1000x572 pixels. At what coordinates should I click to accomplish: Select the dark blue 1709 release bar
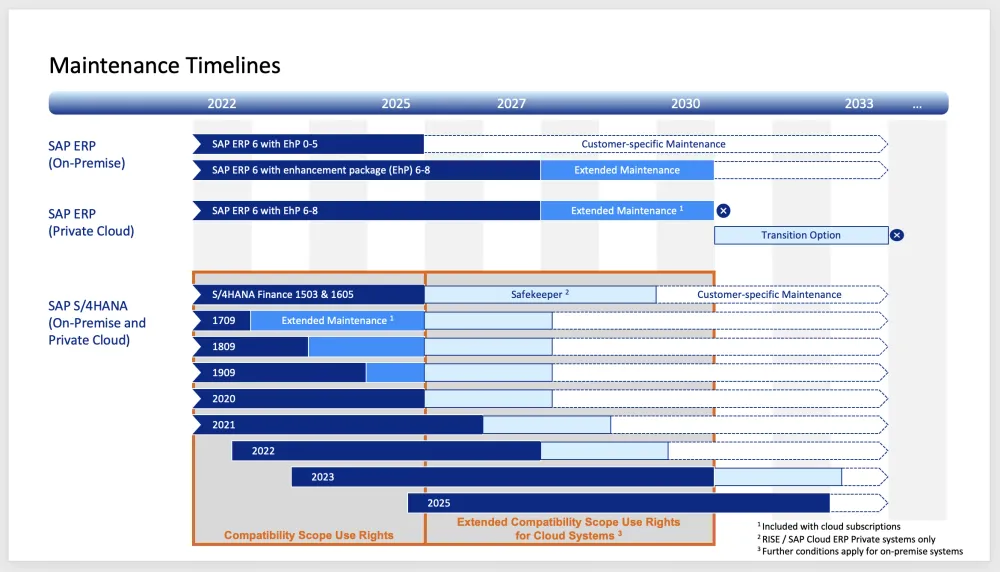coord(221,320)
